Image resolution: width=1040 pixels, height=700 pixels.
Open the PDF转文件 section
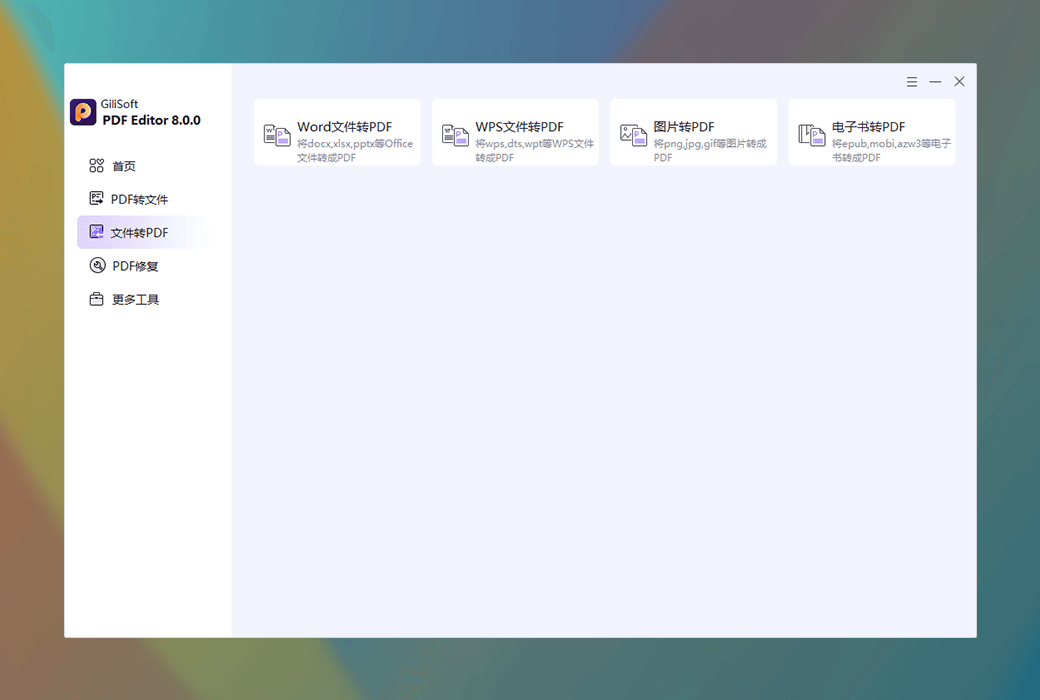[143, 199]
